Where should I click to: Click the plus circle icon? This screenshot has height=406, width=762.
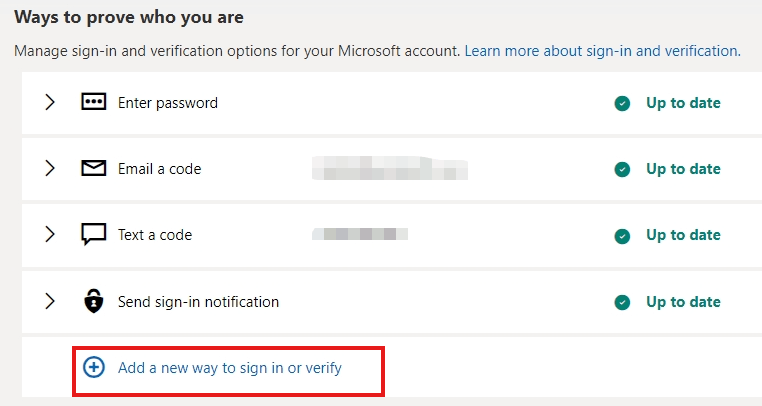coord(94,368)
